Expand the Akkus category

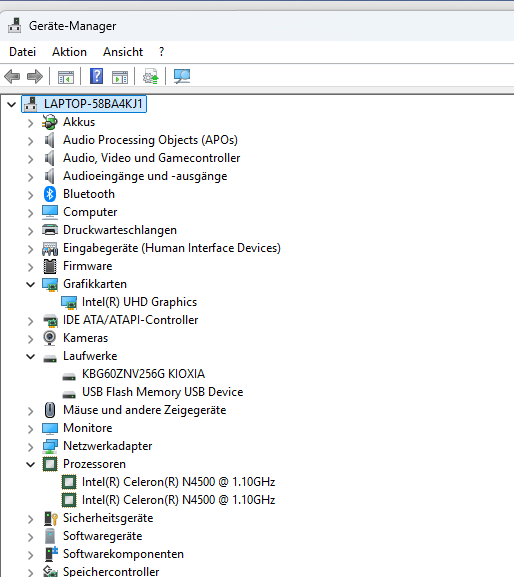[31, 123]
